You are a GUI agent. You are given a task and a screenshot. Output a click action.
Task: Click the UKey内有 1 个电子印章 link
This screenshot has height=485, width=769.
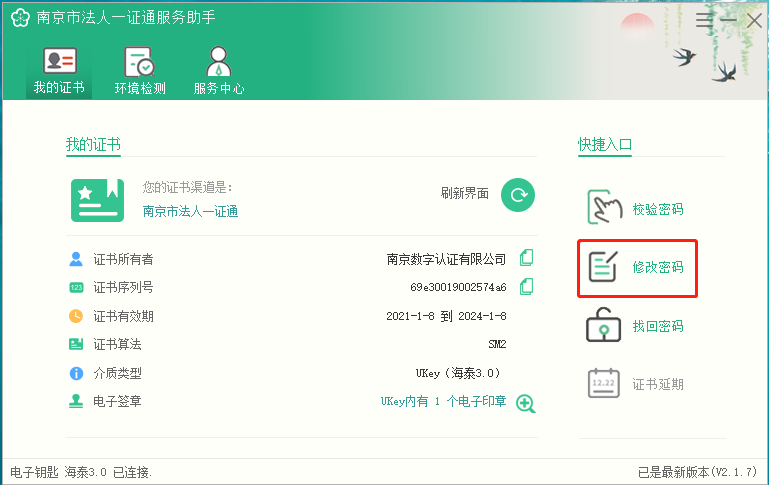pos(443,402)
